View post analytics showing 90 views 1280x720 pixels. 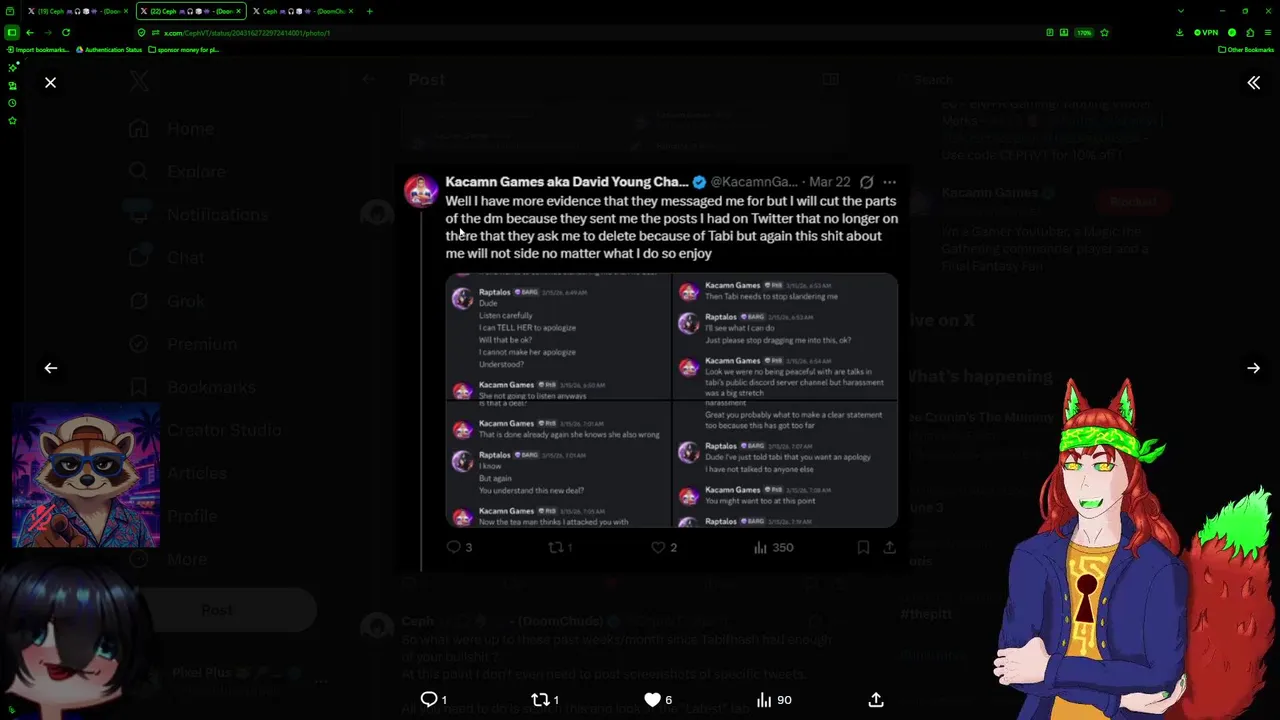coord(773,700)
